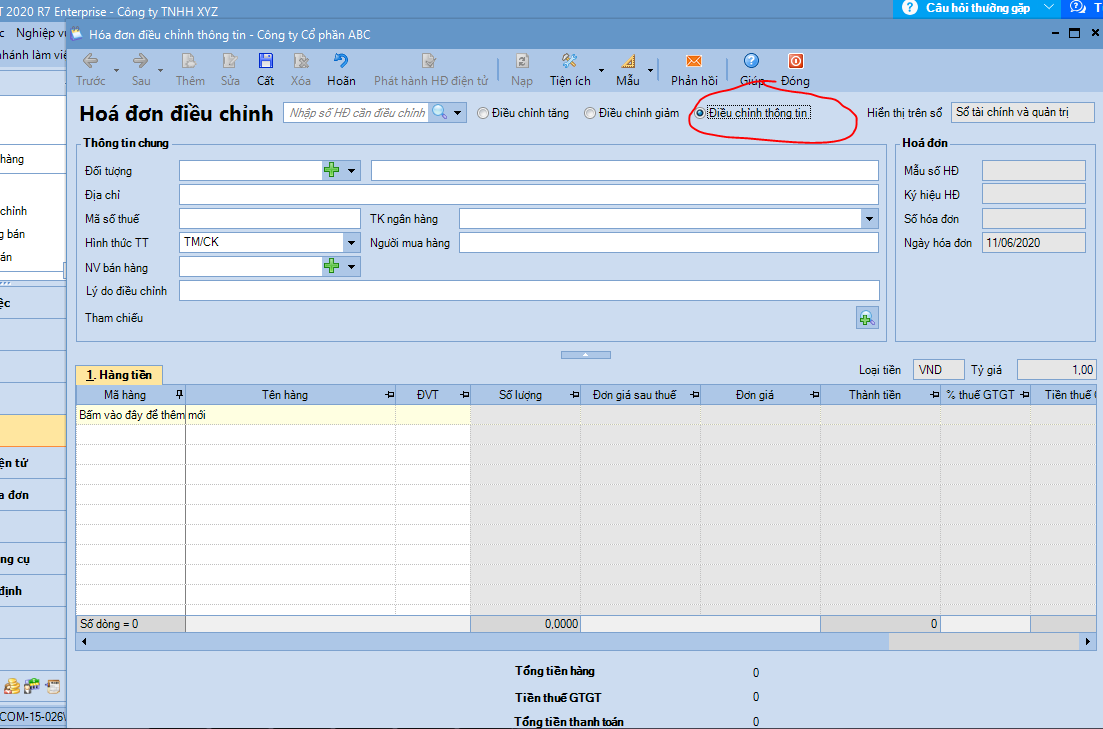This screenshot has height=729, width=1103.
Task: Open dropdown beside invoice search box
Action: pos(458,113)
